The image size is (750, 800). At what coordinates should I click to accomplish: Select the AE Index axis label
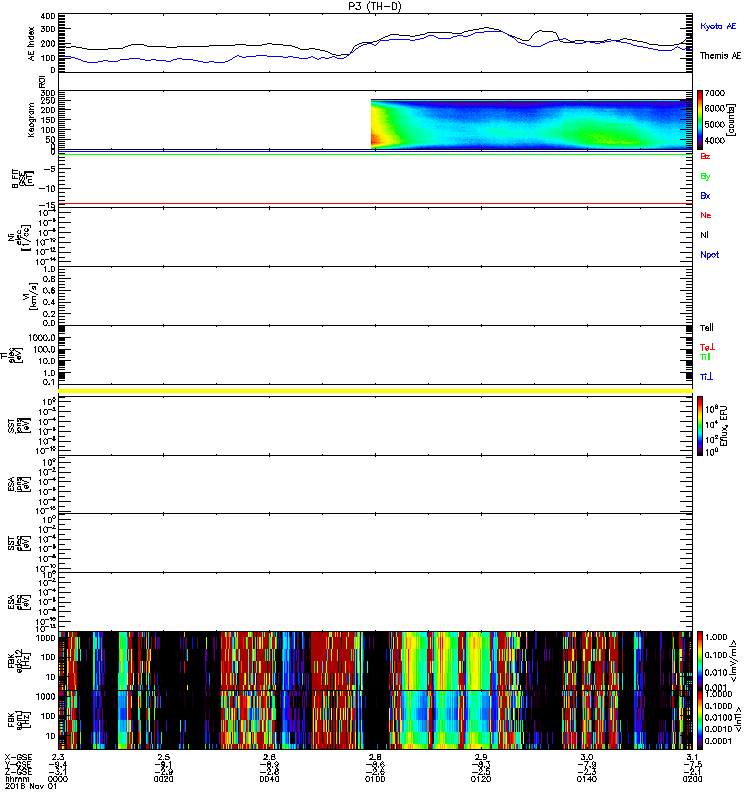tap(32, 44)
